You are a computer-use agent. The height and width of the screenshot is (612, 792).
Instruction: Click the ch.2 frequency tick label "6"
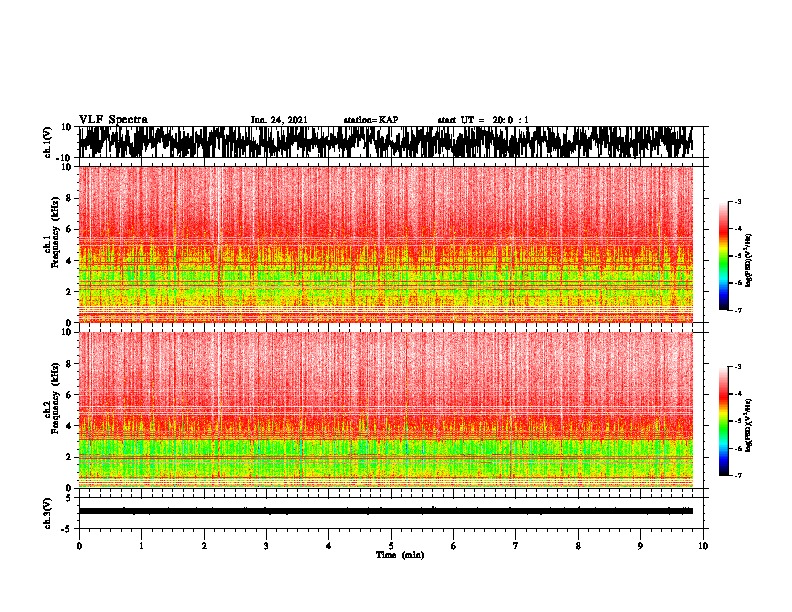69,395
